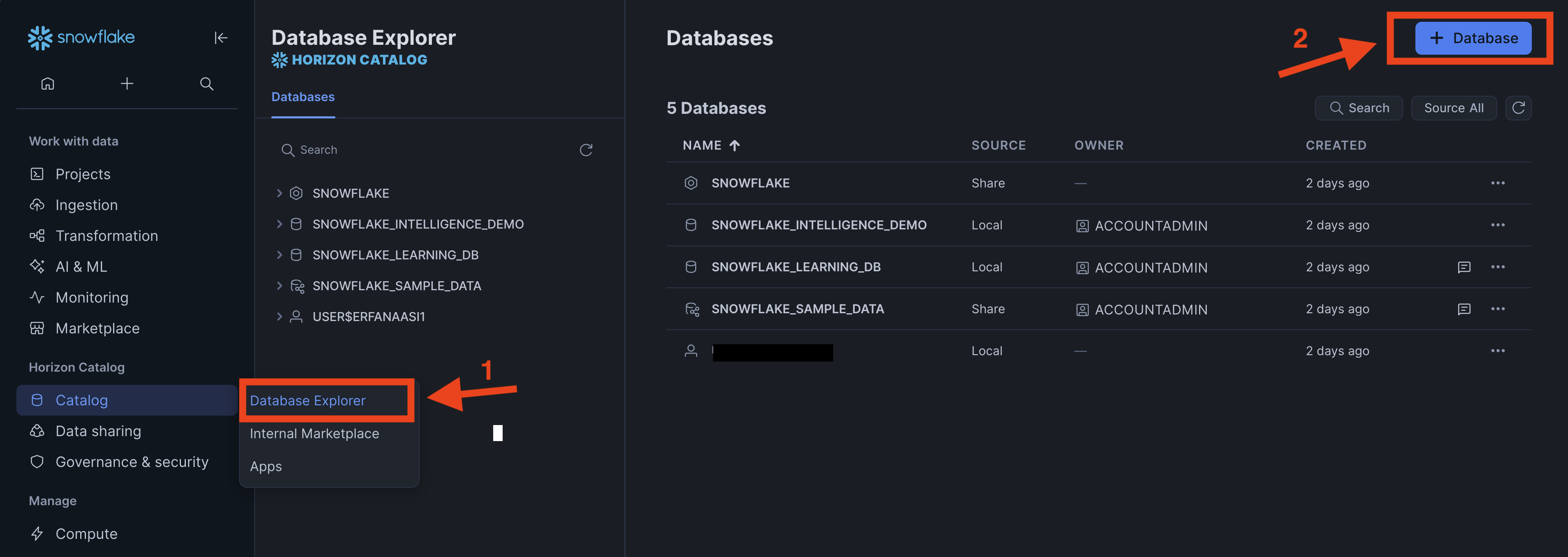Select USER$ERFANAASI1 in explorer tree
Viewport: 1568px width, 557px height.
[369, 317]
